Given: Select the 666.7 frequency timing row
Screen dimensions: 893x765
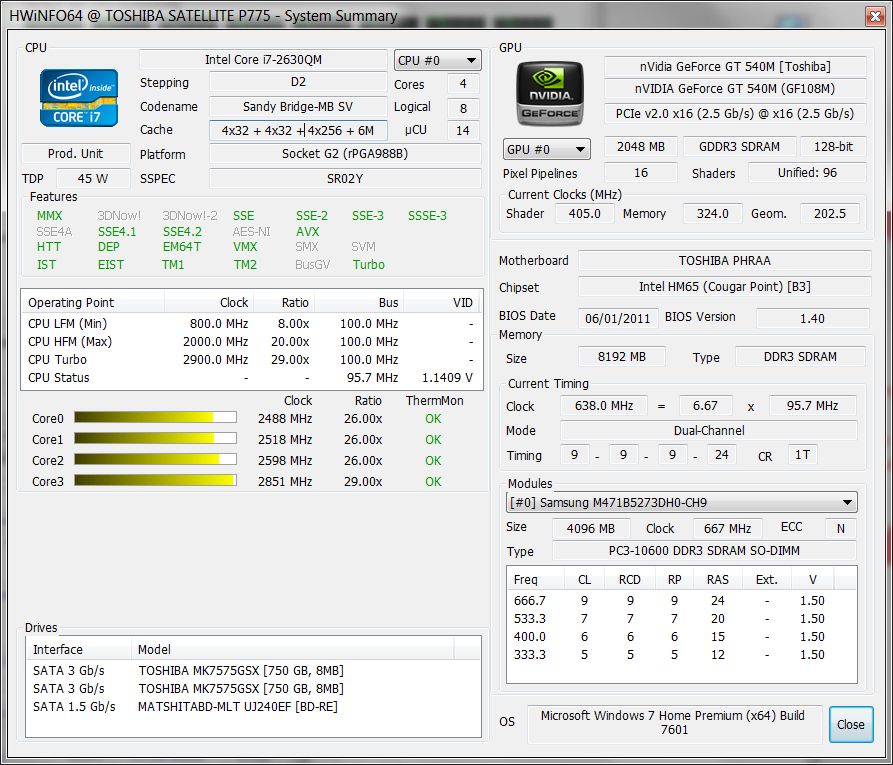Looking at the screenshot, I should 682,601.
